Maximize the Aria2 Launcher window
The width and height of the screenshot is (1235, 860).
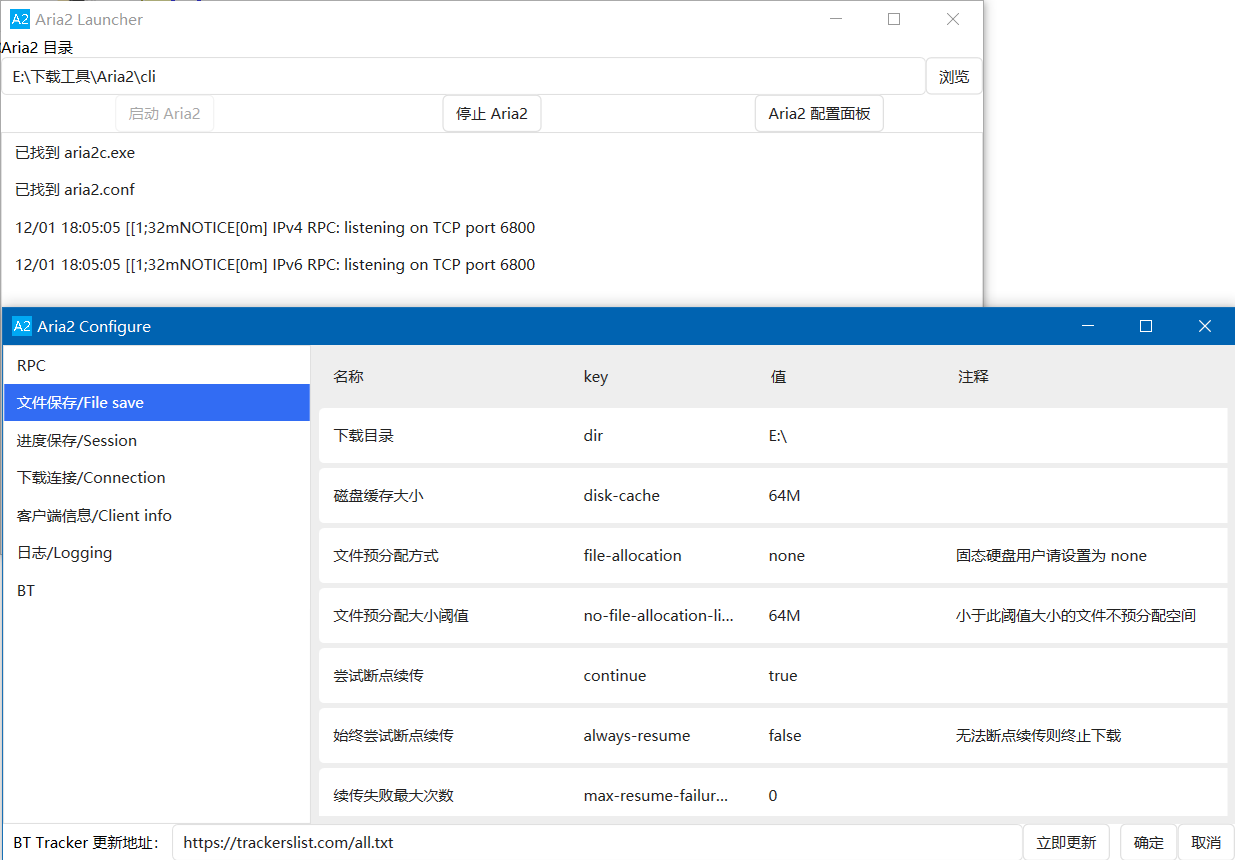(x=894, y=19)
